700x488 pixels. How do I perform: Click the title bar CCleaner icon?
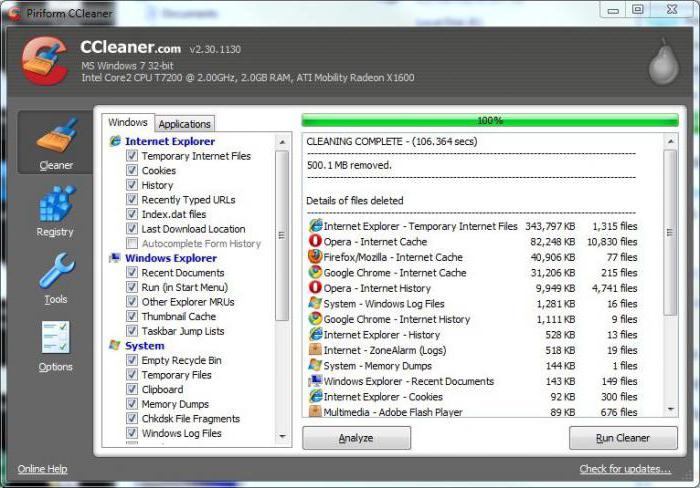tap(14, 13)
